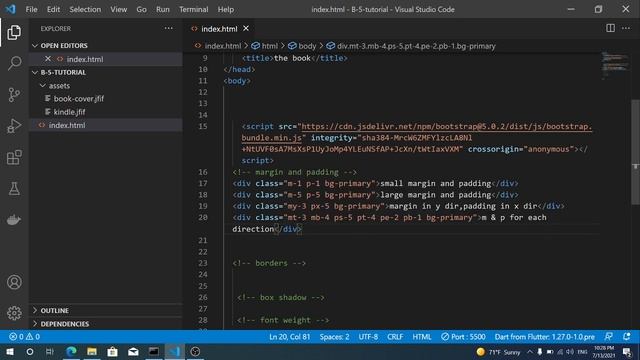Click the div.mt-3 breadcrumb item

point(416,46)
